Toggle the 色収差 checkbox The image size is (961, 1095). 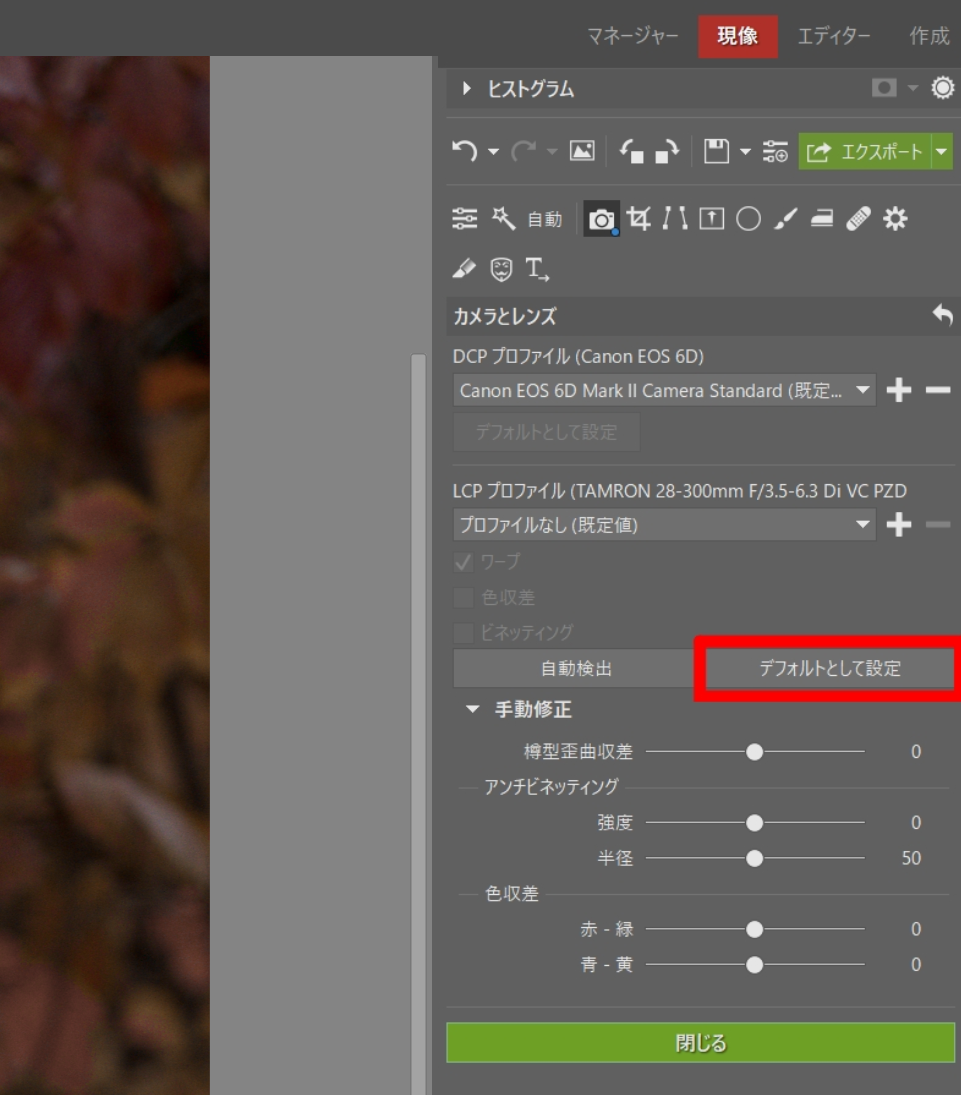(463, 597)
